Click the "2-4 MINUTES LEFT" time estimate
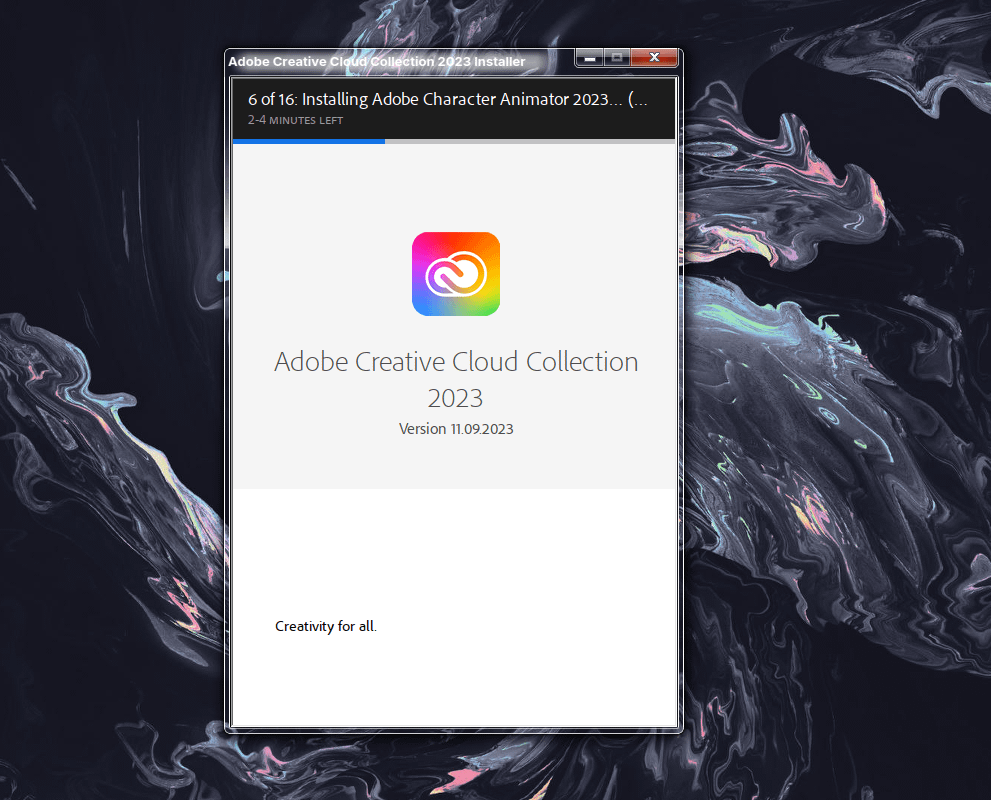 tap(295, 120)
